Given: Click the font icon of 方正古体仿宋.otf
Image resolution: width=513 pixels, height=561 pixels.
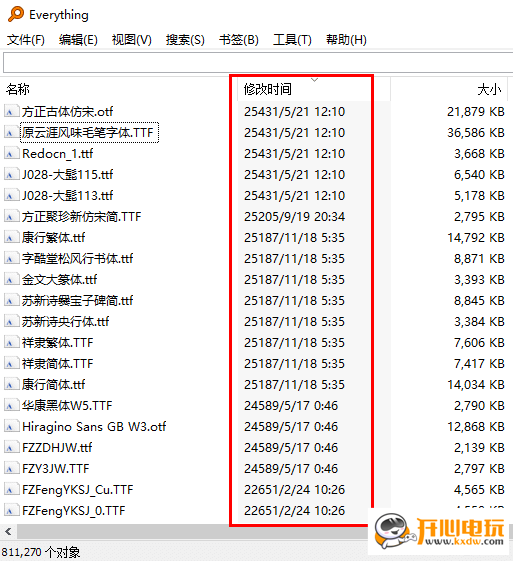Looking at the screenshot, I should tap(11, 111).
